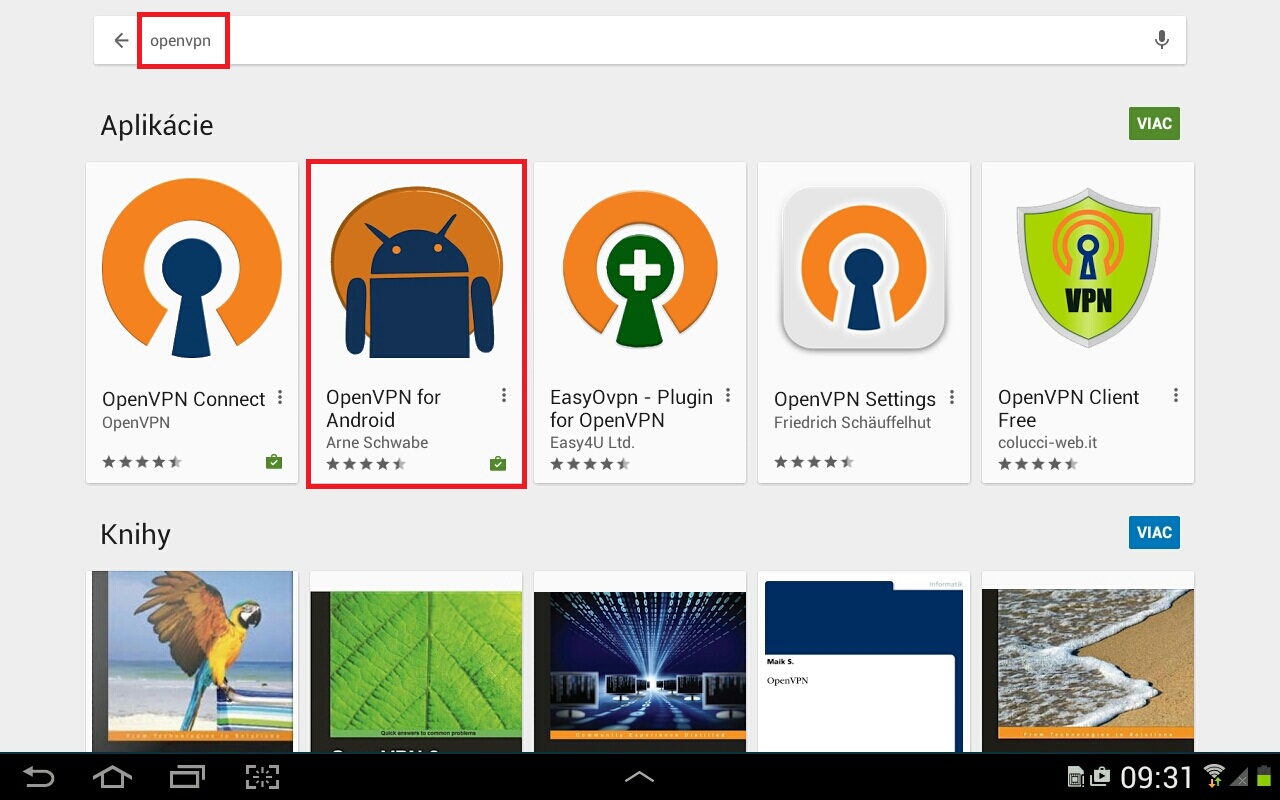The width and height of the screenshot is (1280, 800).
Task: Tap the Android back navigation button
Action: click(x=39, y=777)
